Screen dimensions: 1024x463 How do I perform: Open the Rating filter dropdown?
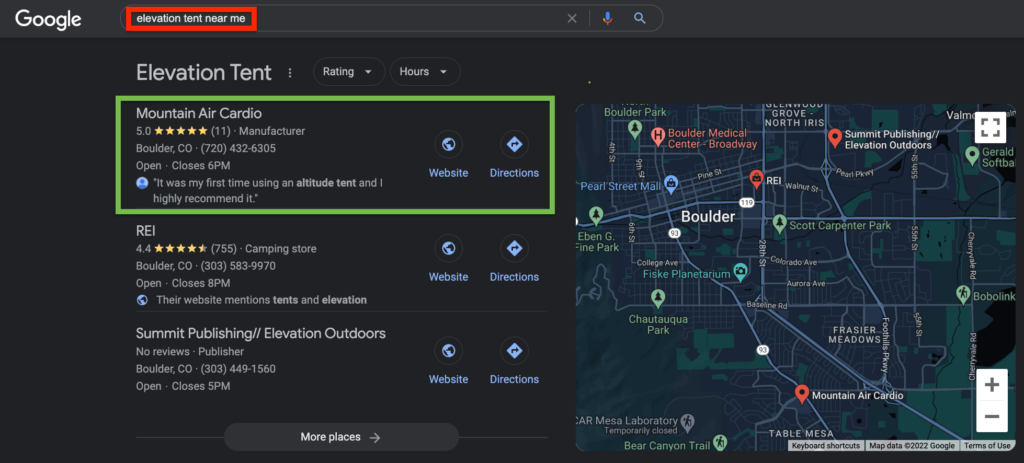click(x=349, y=72)
